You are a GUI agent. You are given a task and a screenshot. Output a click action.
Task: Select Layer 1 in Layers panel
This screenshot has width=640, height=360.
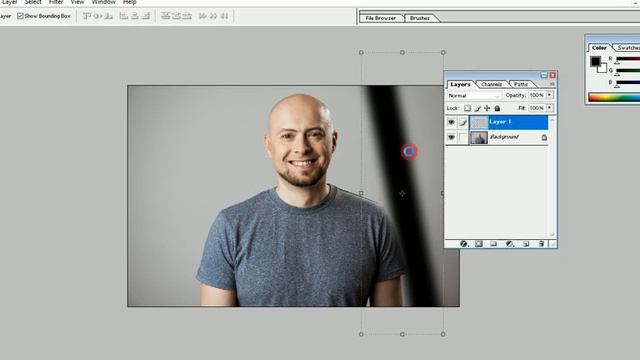(509, 122)
